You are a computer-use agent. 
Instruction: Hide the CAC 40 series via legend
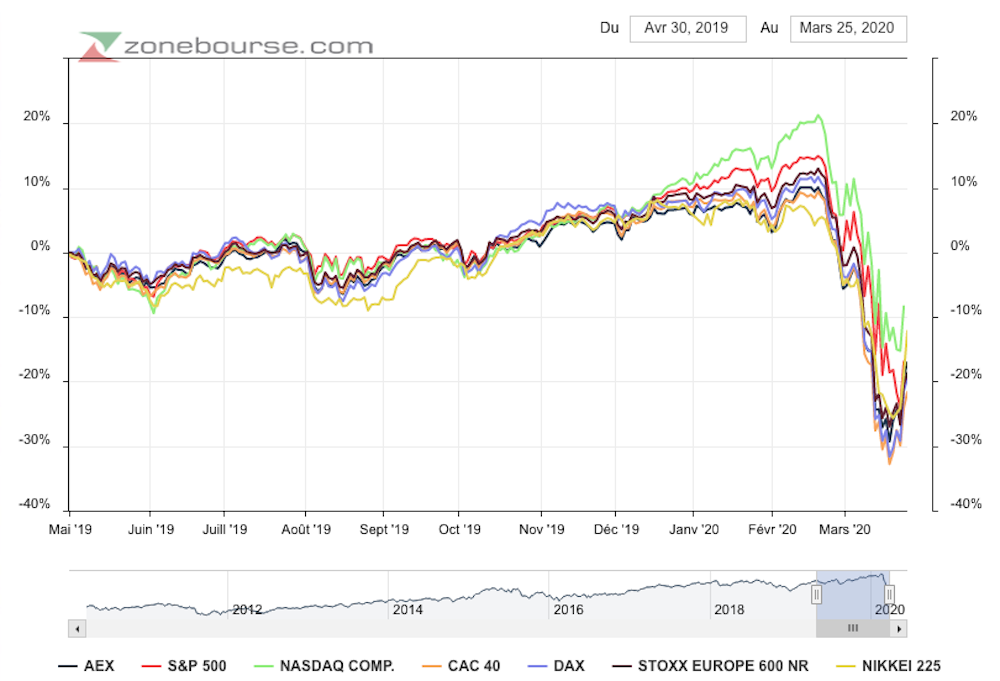coord(470,666)
